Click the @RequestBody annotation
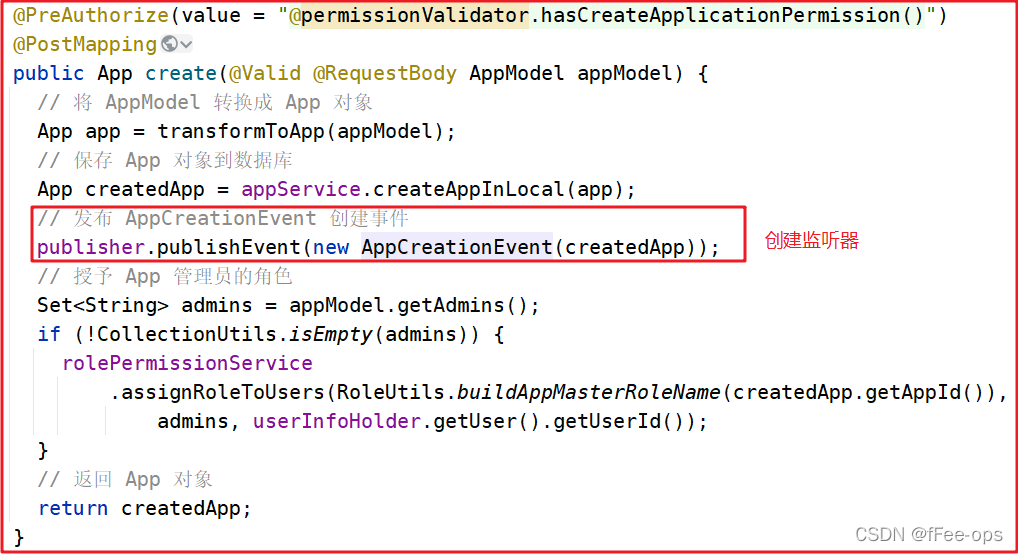 [385, 73]
